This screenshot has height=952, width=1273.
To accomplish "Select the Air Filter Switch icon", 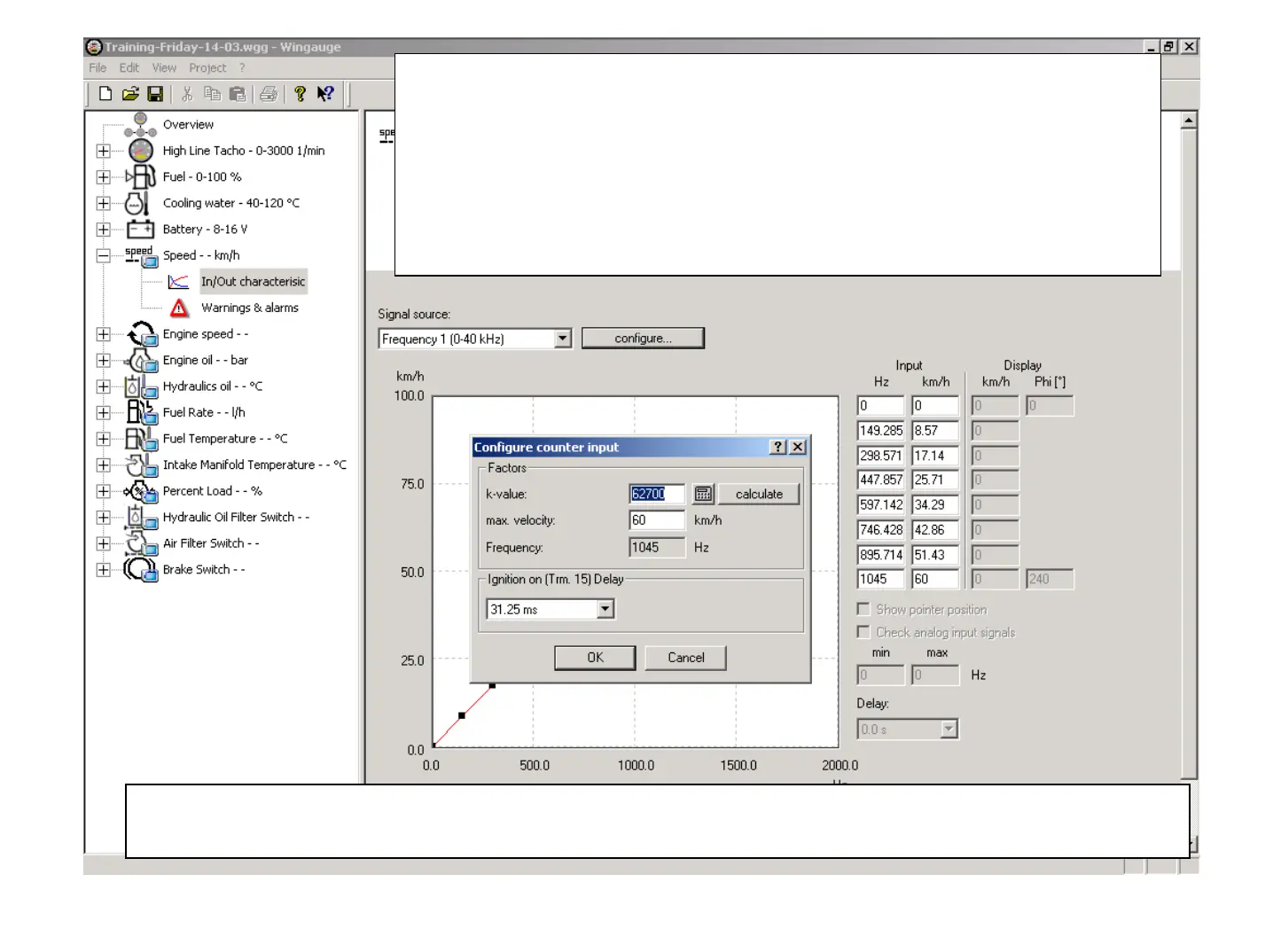I will [141, 543].
